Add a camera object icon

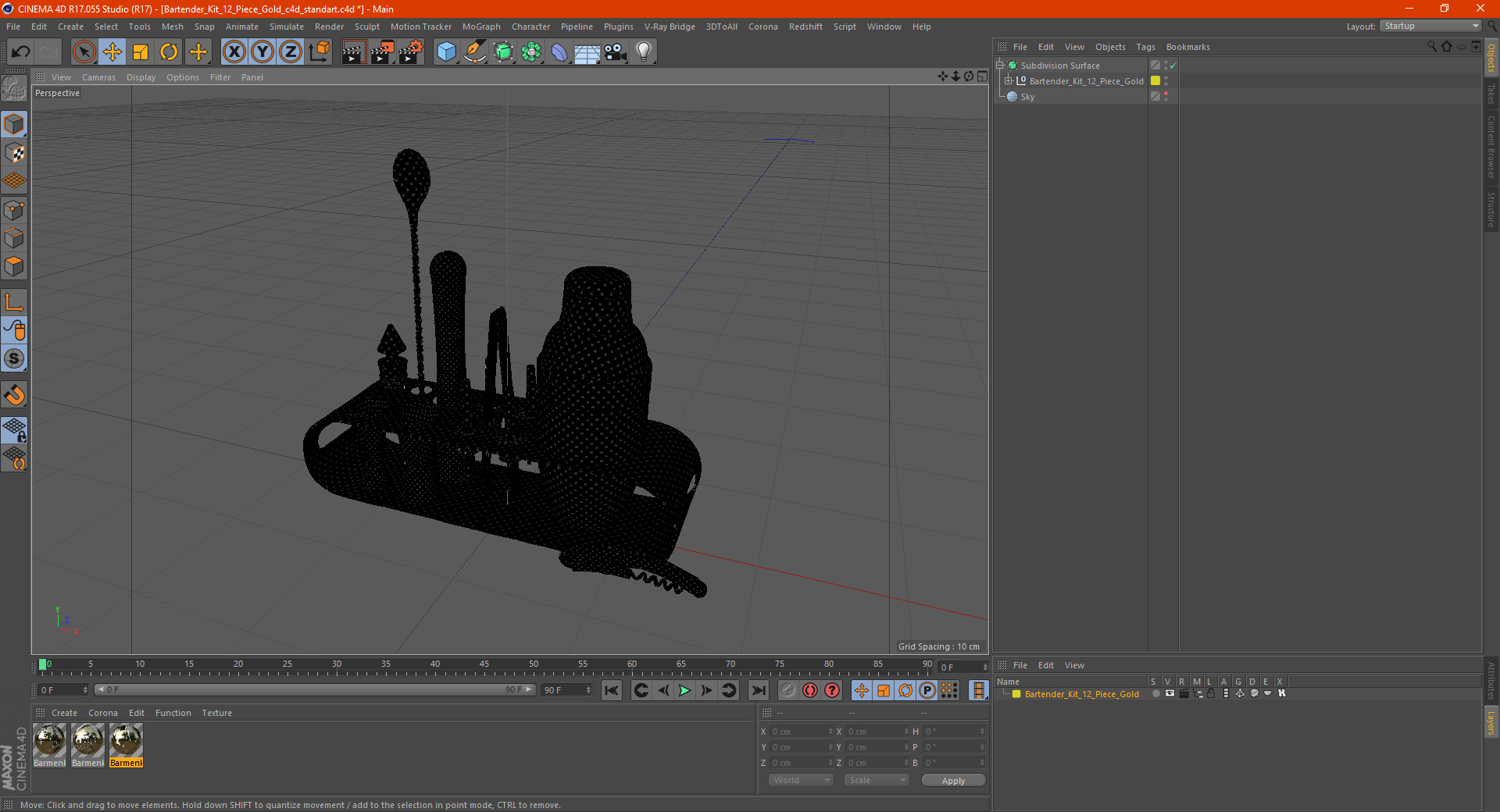click(x=616, y=52)
